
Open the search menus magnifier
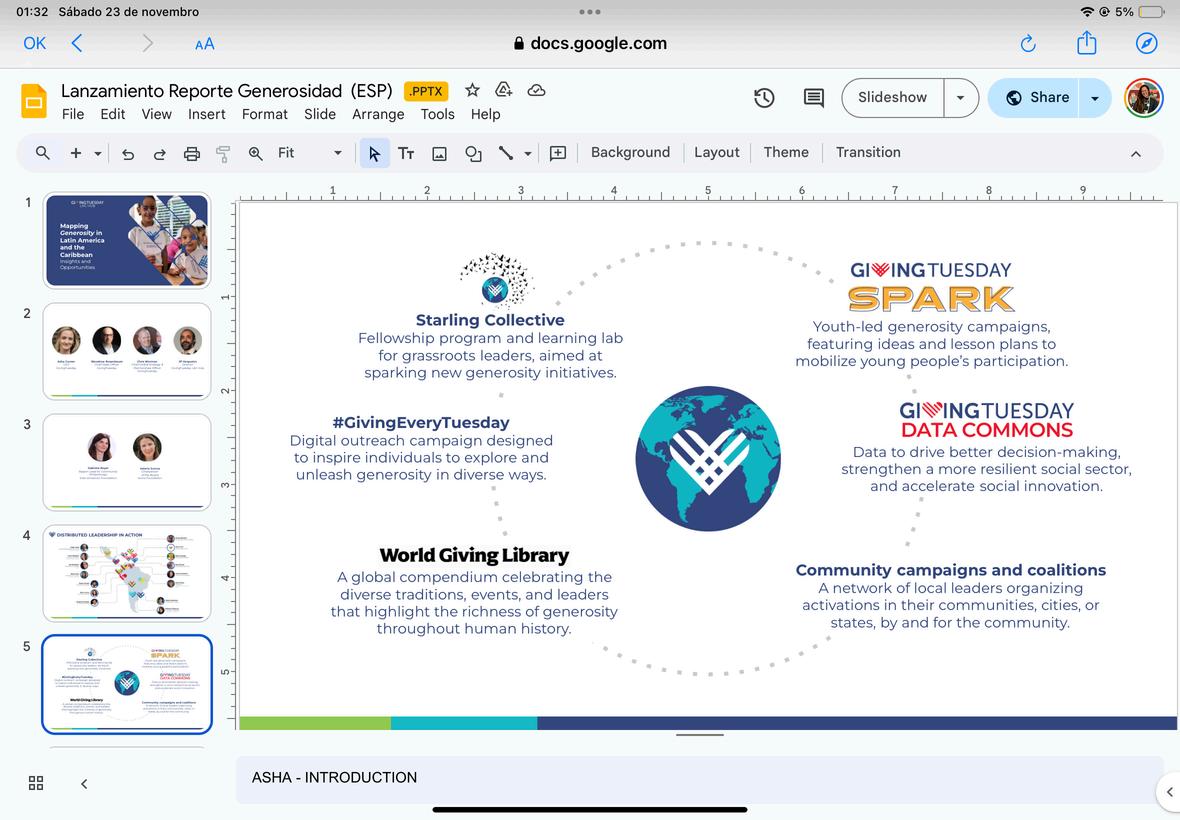[x=43, y=153]
